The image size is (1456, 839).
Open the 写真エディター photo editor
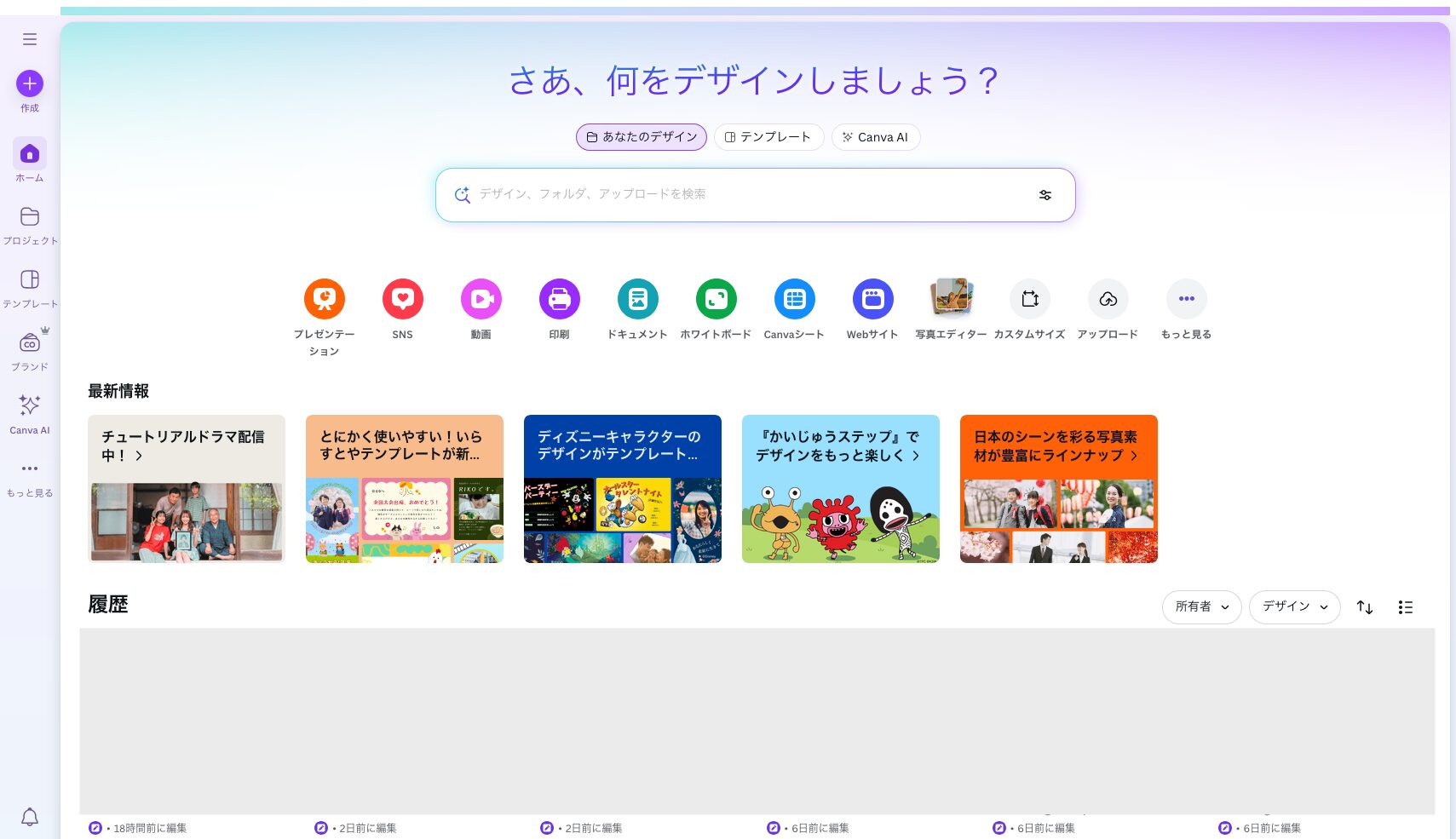click(x=951, y=299)
